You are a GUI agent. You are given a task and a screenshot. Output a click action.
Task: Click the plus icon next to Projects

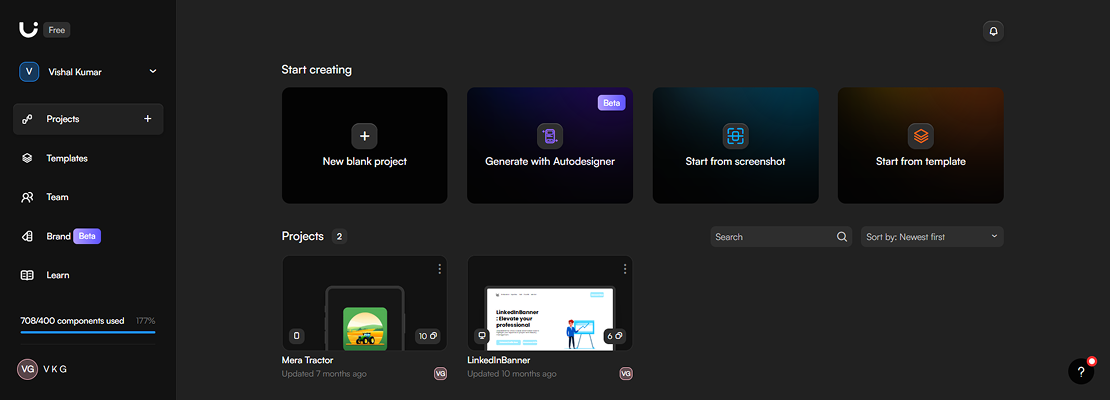[x=148, y=119]
